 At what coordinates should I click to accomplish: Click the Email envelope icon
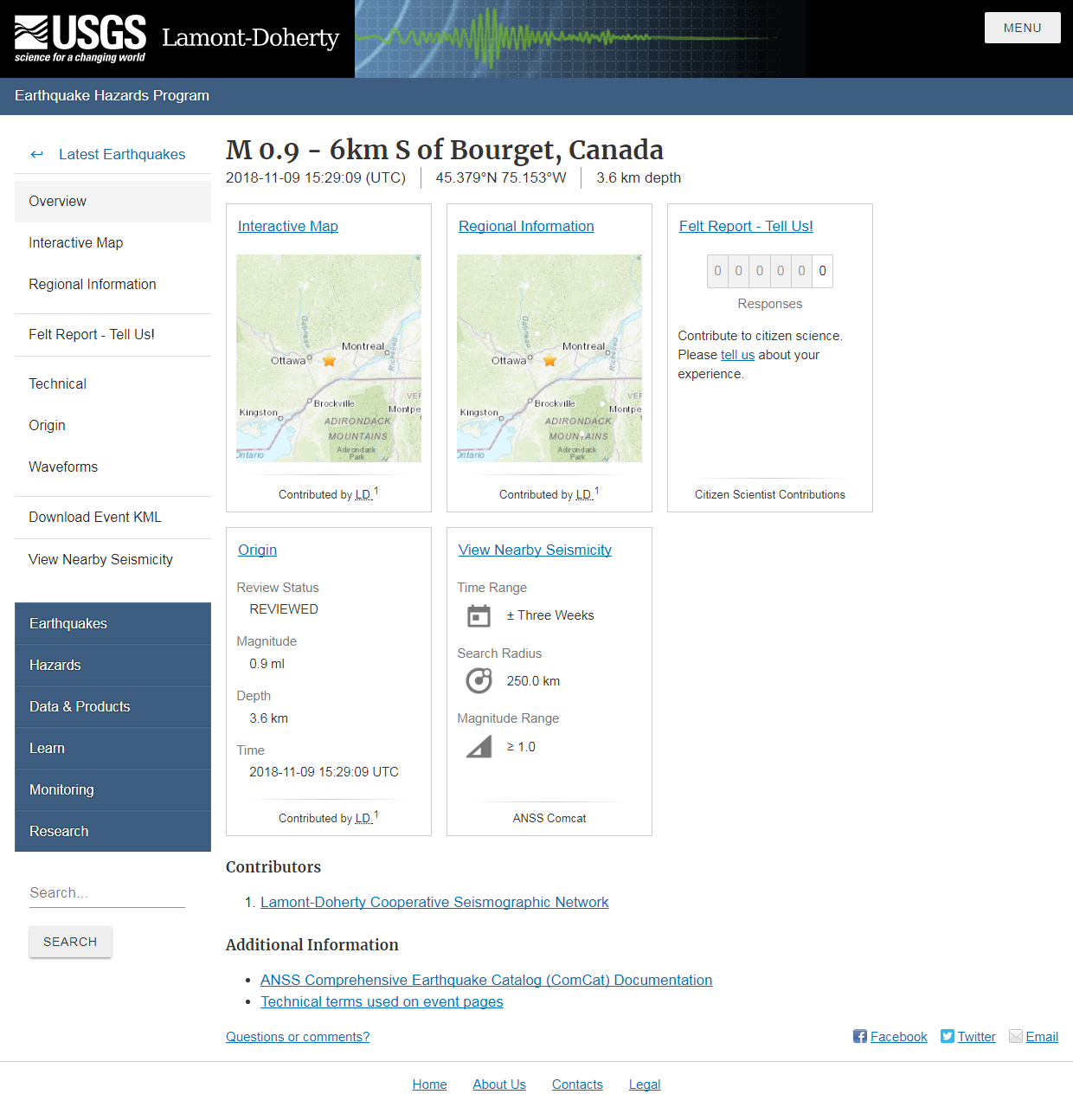tap(1015, 1036)
